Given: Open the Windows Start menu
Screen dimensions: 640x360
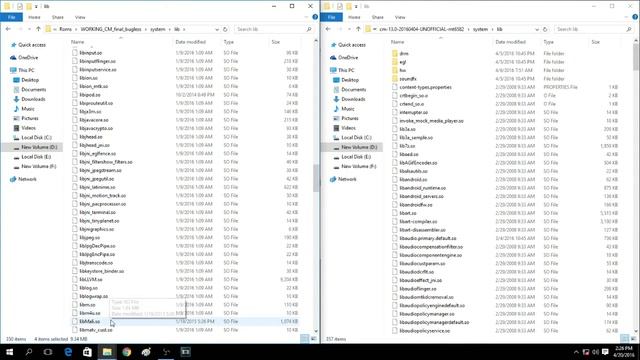Looking at the screenshot, I should click(9, 352).
